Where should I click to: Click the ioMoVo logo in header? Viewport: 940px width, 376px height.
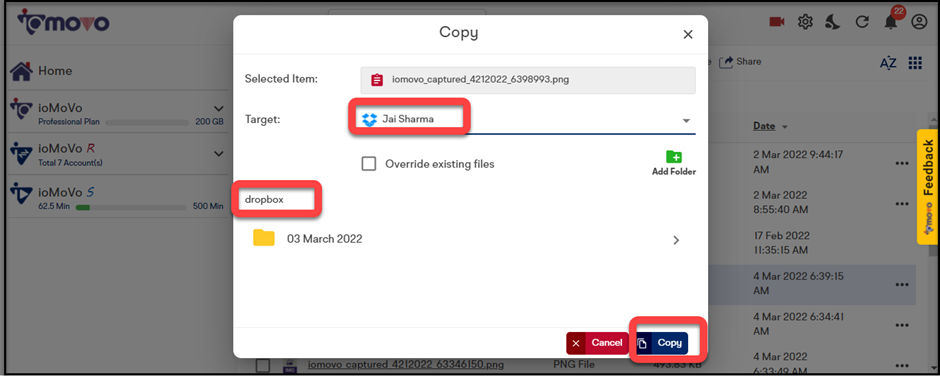pyautogui.click(x=63, y=22)
